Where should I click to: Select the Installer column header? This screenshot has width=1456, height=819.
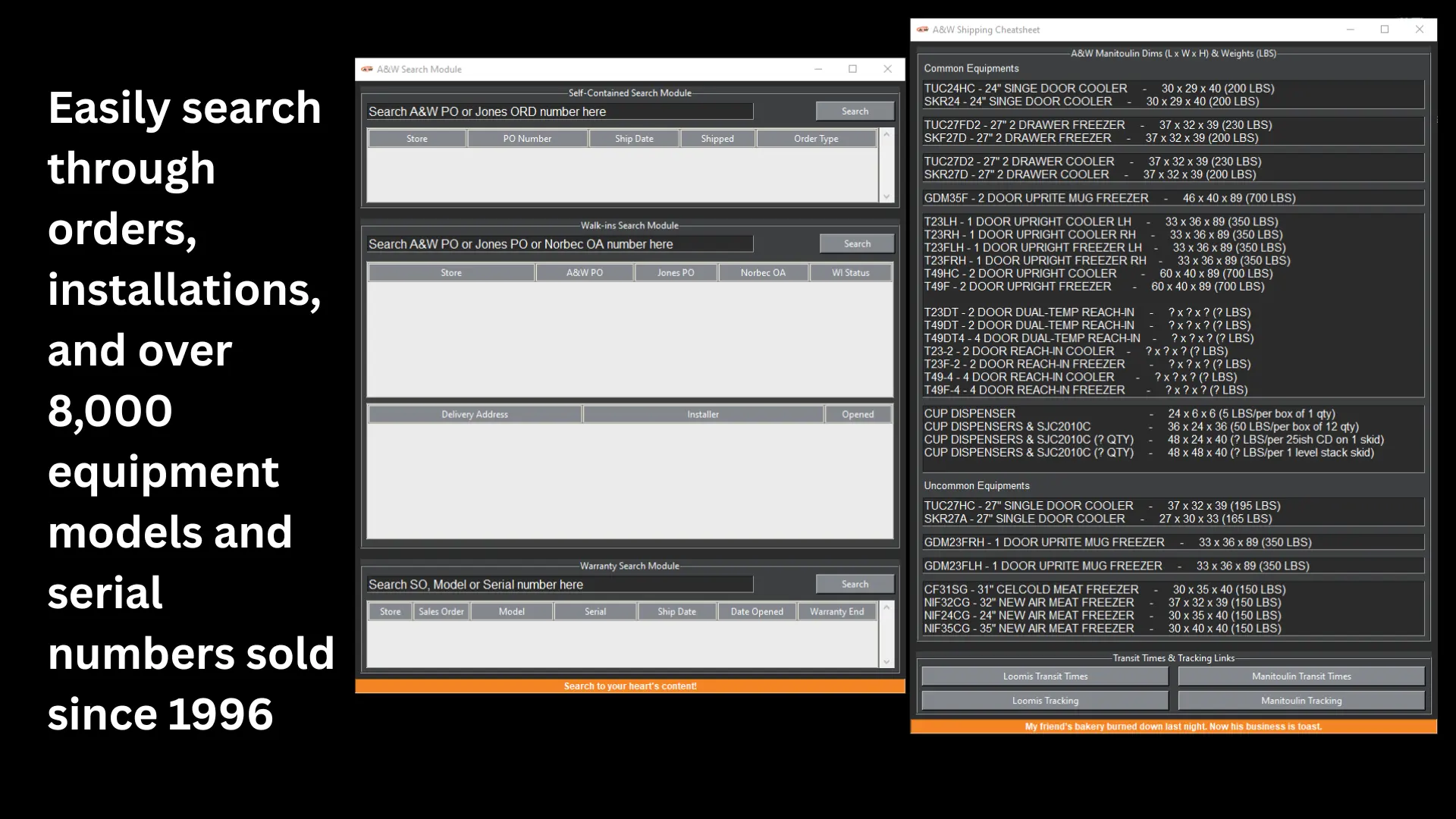[x=702, y=414]
